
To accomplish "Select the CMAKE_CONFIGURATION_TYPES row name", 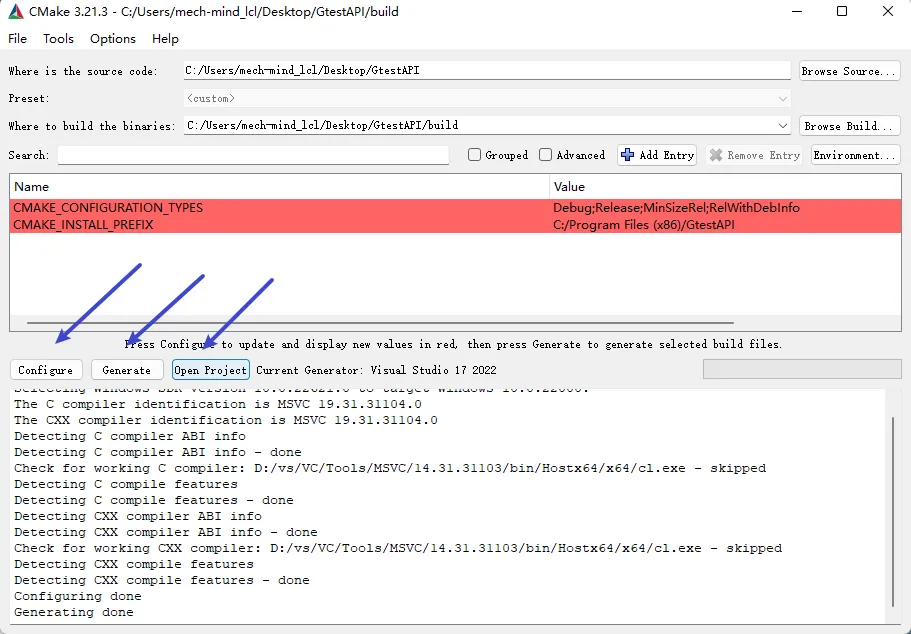I will coord(108,207).
